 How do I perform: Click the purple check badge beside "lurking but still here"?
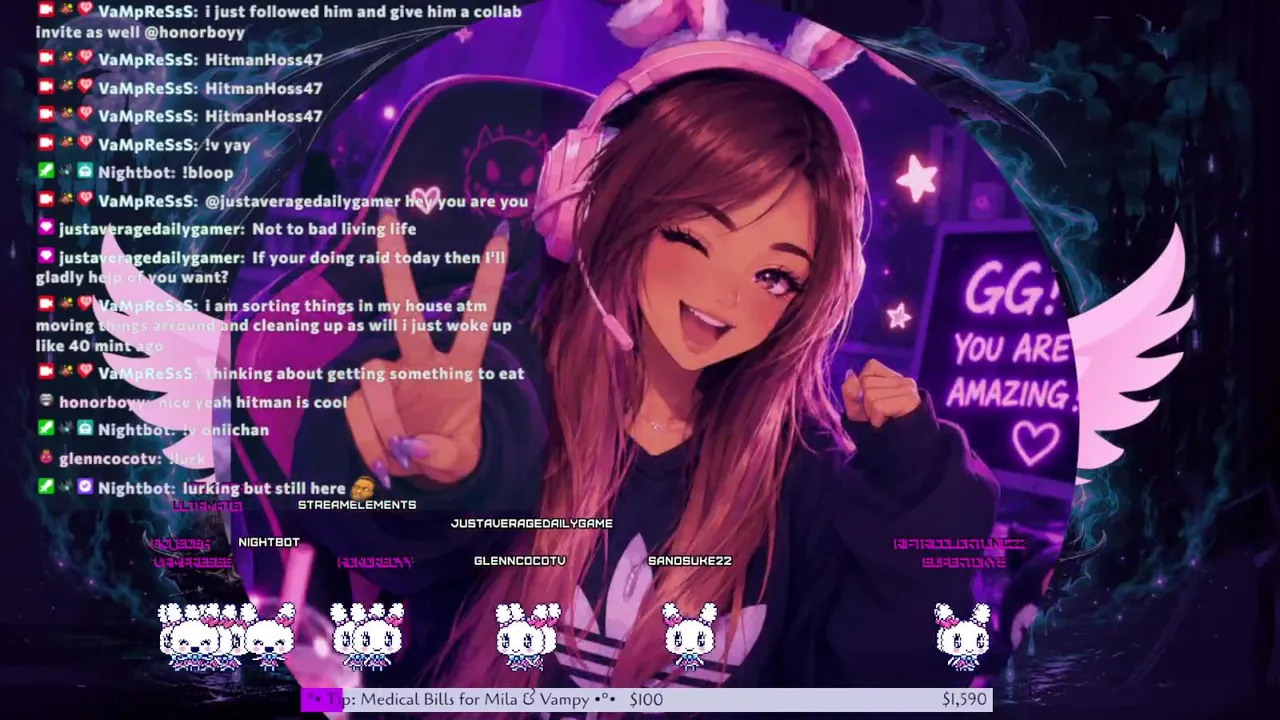pyautogui.click(x=85, y=487)
